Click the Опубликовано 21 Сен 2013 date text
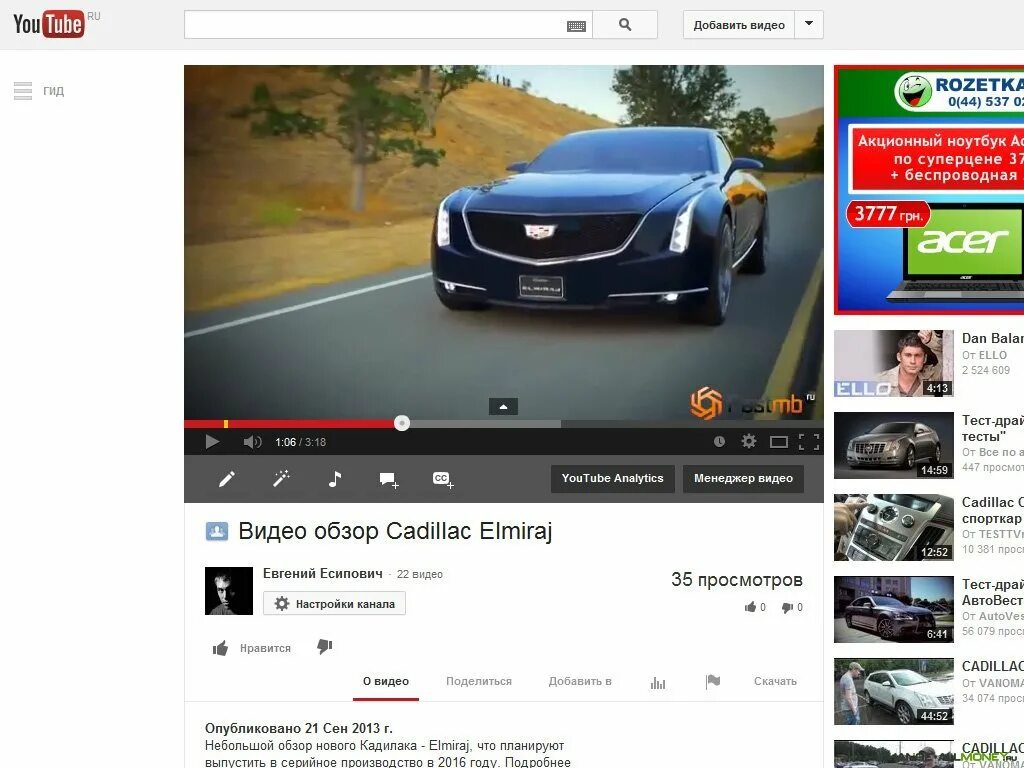This screenshot has height=768, width=1024. coord(299,728)
